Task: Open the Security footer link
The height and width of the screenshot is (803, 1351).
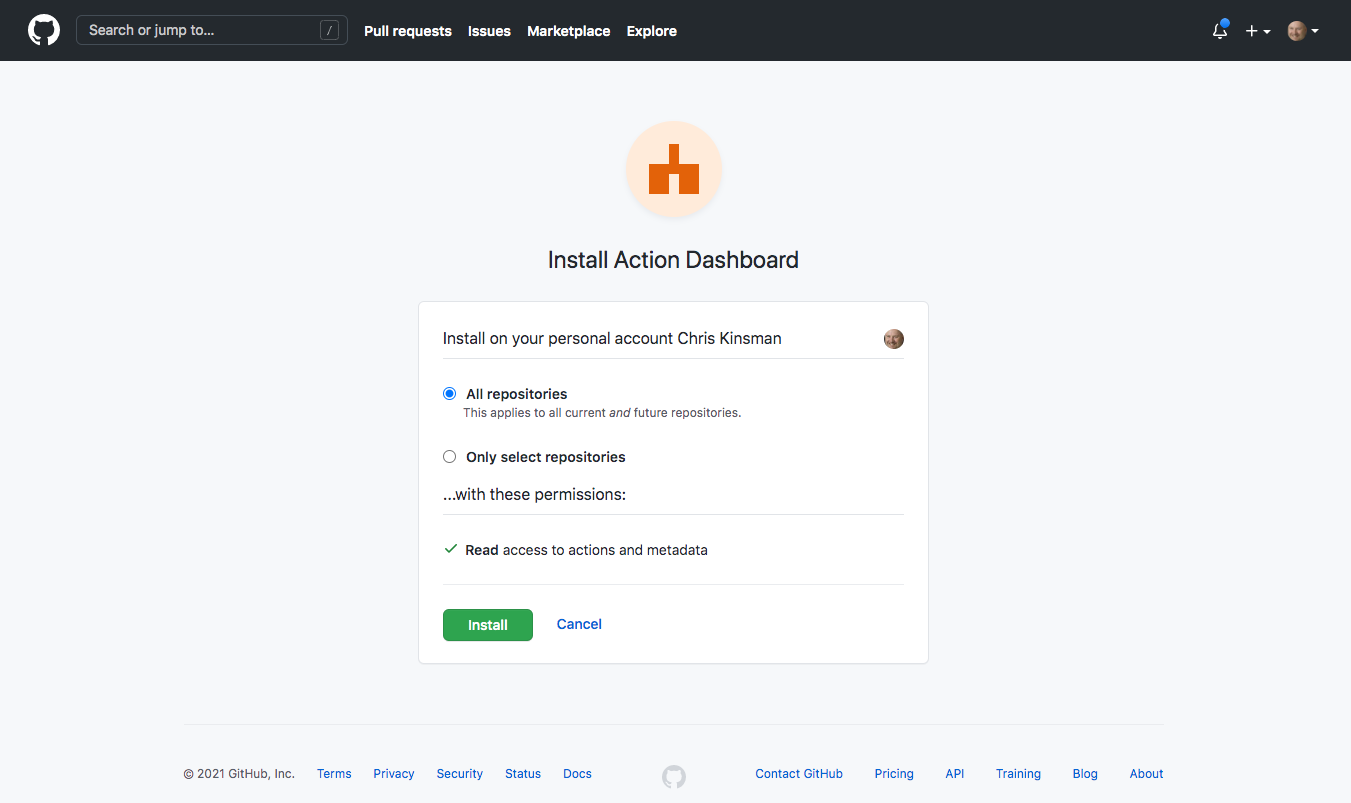Action: (x=460, y=774)
